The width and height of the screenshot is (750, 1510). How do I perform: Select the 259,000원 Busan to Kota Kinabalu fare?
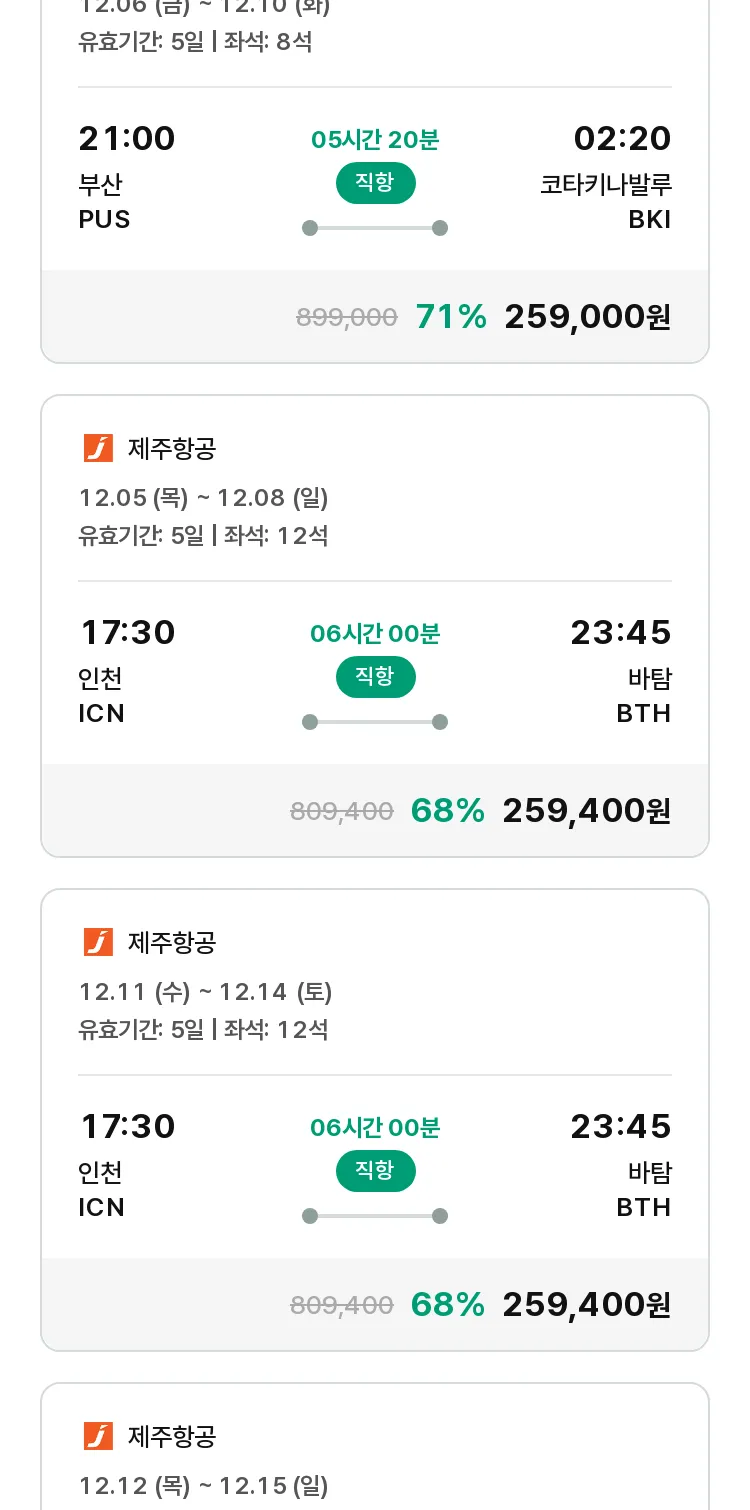(x=587, y=317)
